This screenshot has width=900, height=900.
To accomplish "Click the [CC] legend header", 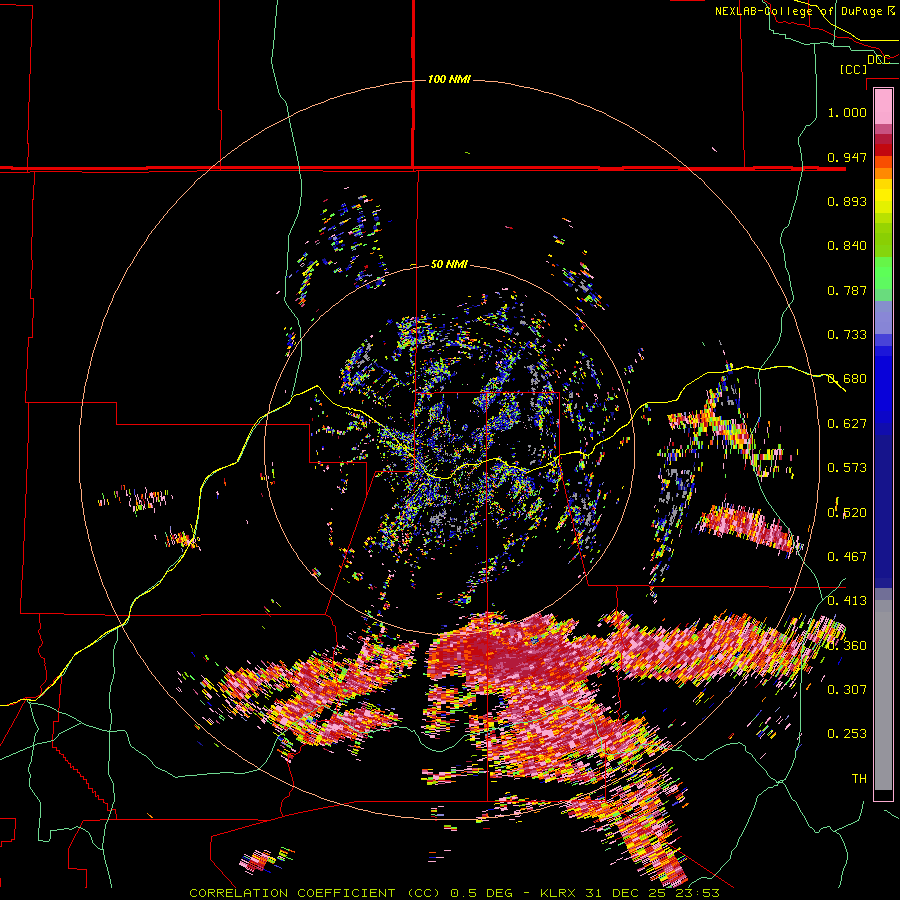I will coord(854,69).
